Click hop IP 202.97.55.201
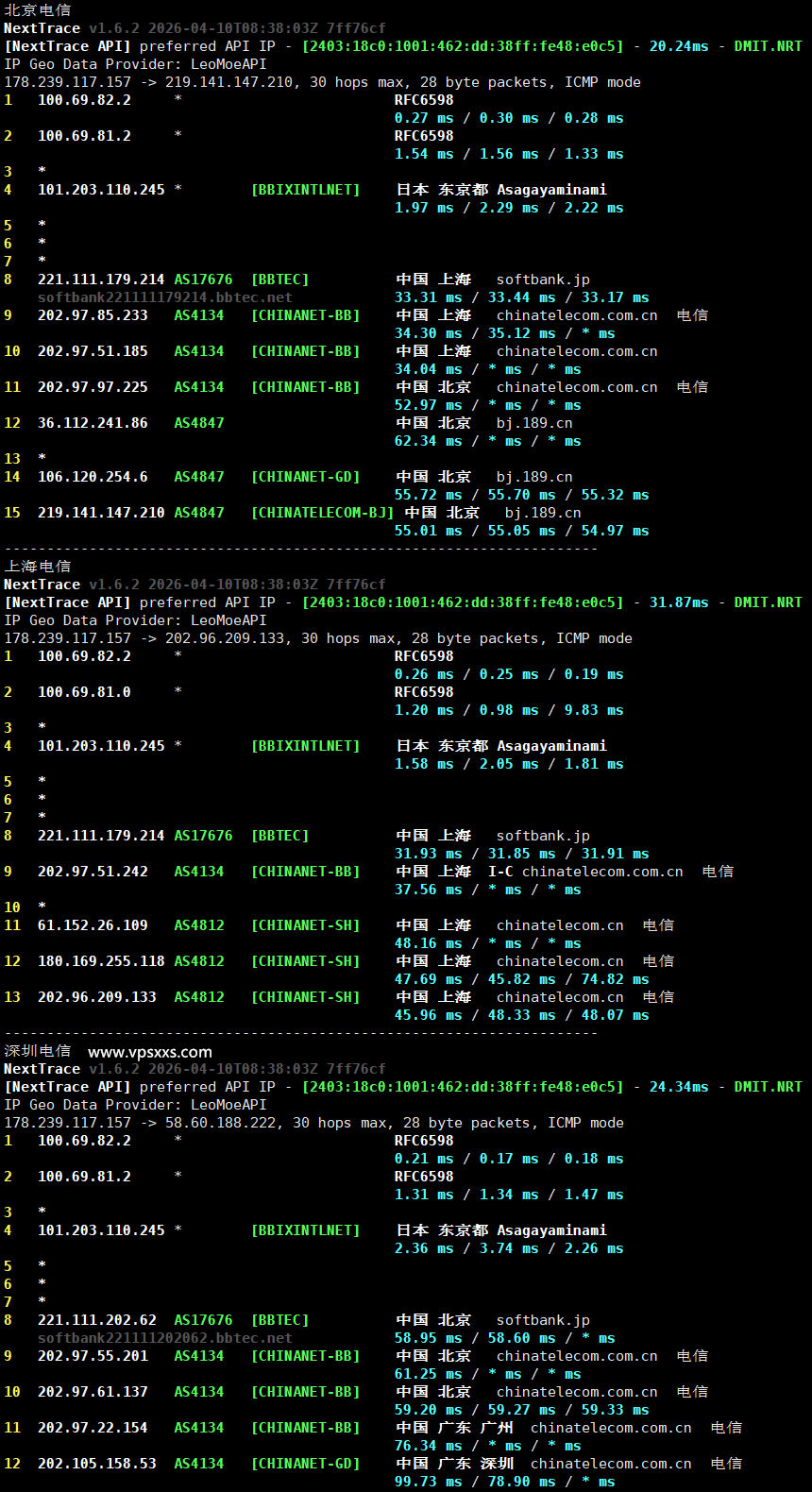The image size is (812, 1492). pos(93,1356)
